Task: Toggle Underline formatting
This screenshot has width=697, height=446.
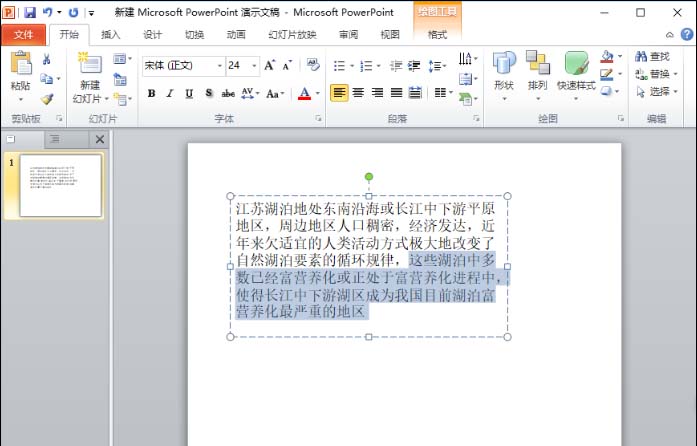Action: coord(189,93)
